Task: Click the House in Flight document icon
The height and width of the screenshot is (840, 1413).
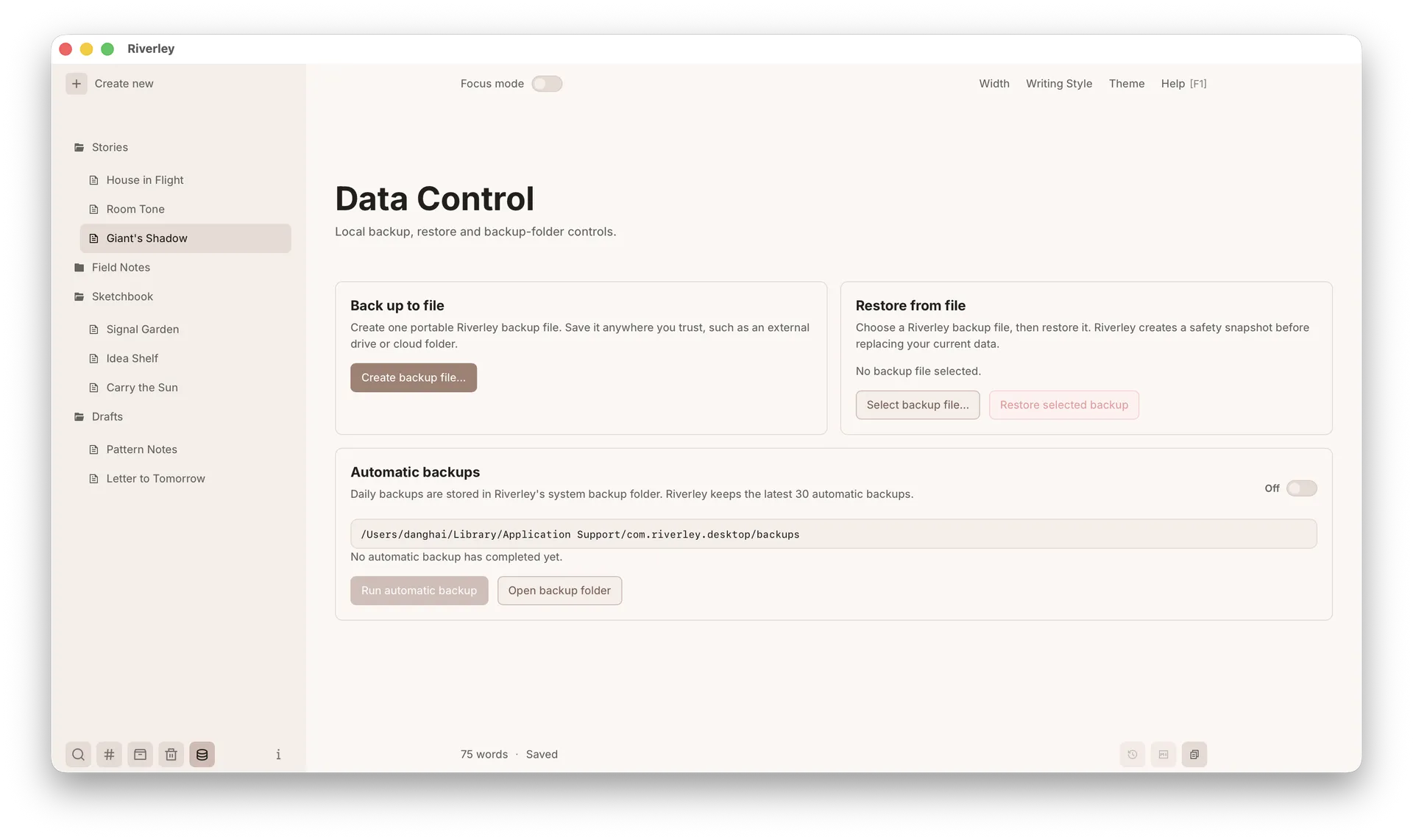Action: click(93, 180)
